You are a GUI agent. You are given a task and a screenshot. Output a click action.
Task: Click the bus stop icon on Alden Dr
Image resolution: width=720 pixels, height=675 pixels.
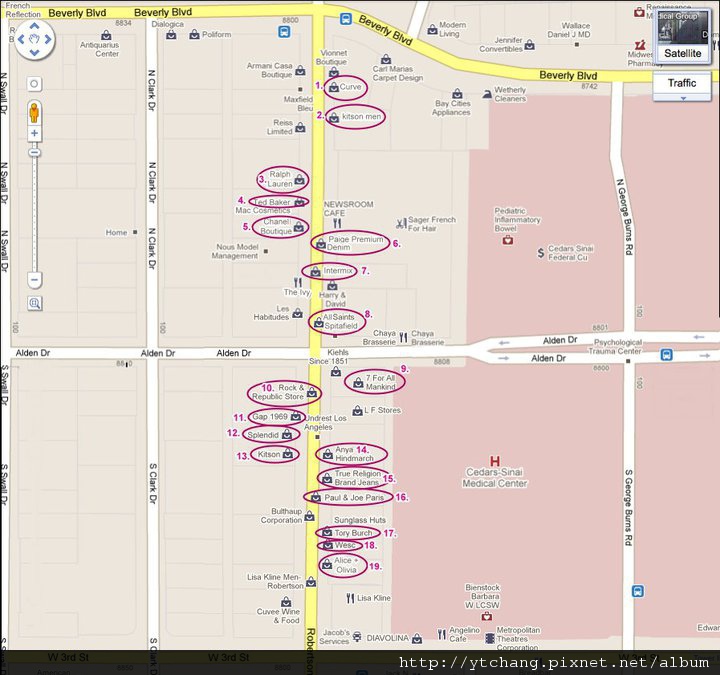point(666,354)
